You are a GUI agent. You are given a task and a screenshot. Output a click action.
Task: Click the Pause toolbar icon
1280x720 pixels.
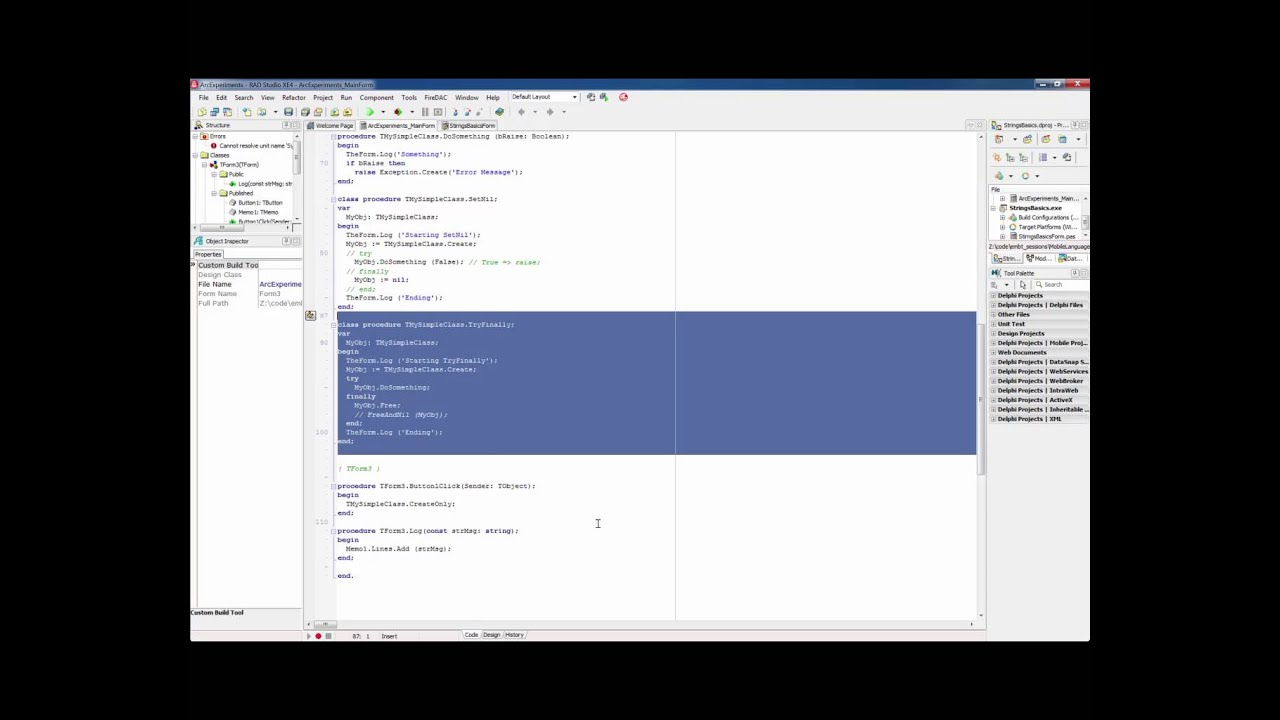[425, 112]
